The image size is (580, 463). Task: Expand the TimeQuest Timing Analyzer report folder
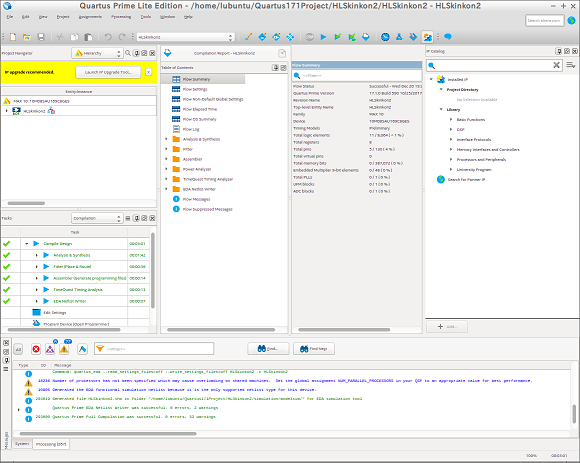point(166,179)
